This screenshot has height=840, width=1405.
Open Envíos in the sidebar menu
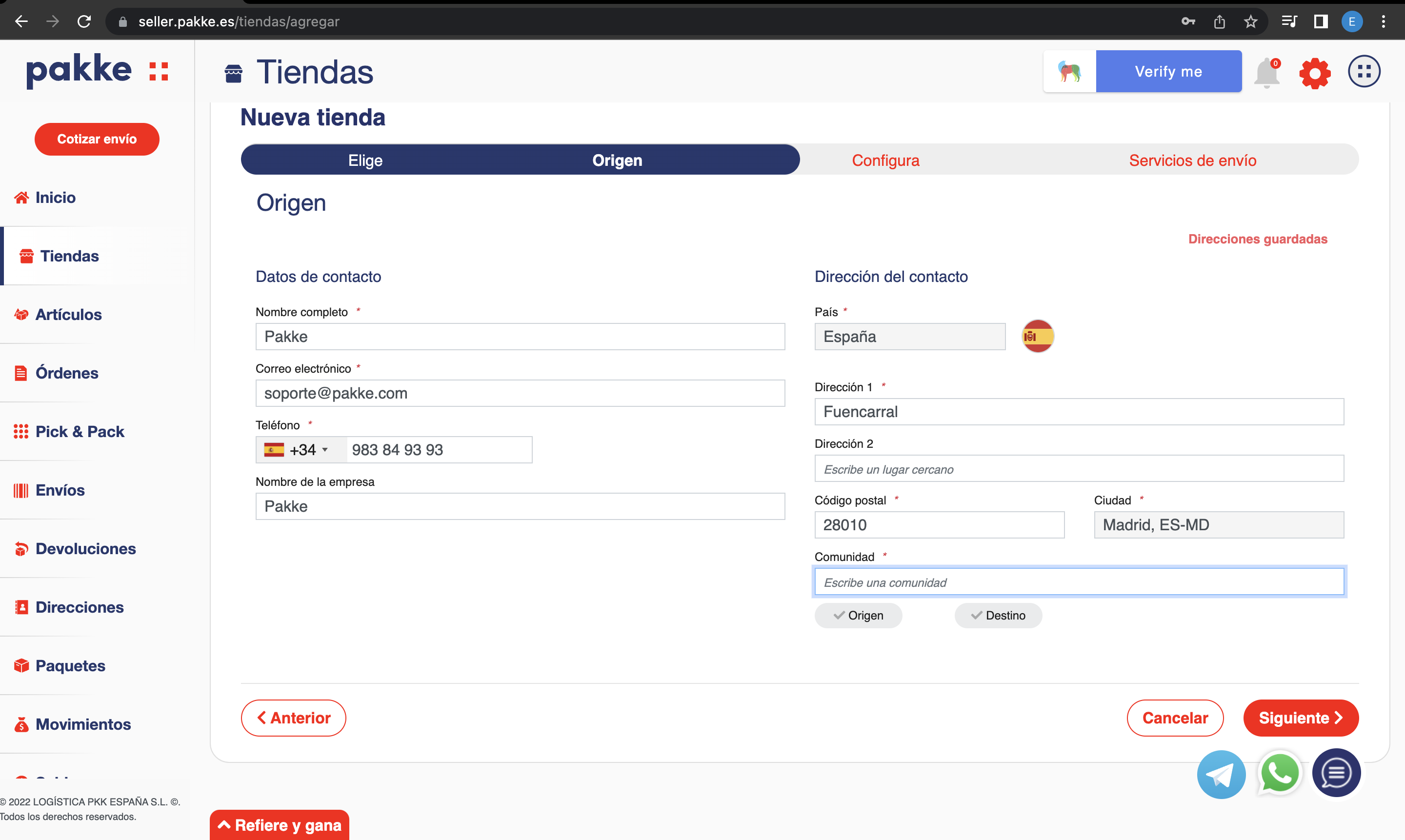point(60,490)
